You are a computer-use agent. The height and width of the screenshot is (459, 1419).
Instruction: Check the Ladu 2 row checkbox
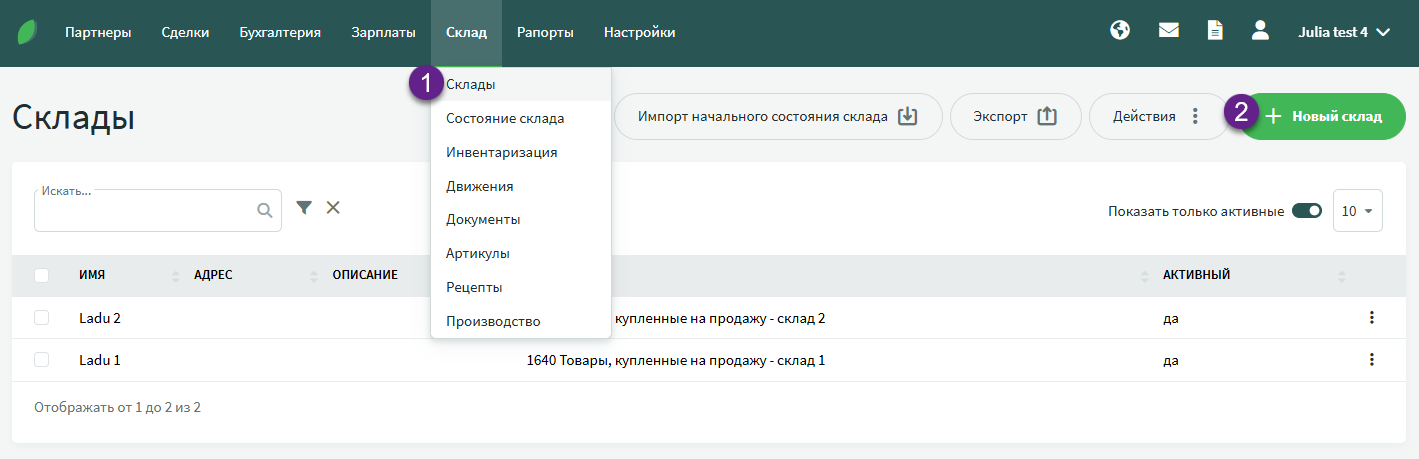coord(41,318)
